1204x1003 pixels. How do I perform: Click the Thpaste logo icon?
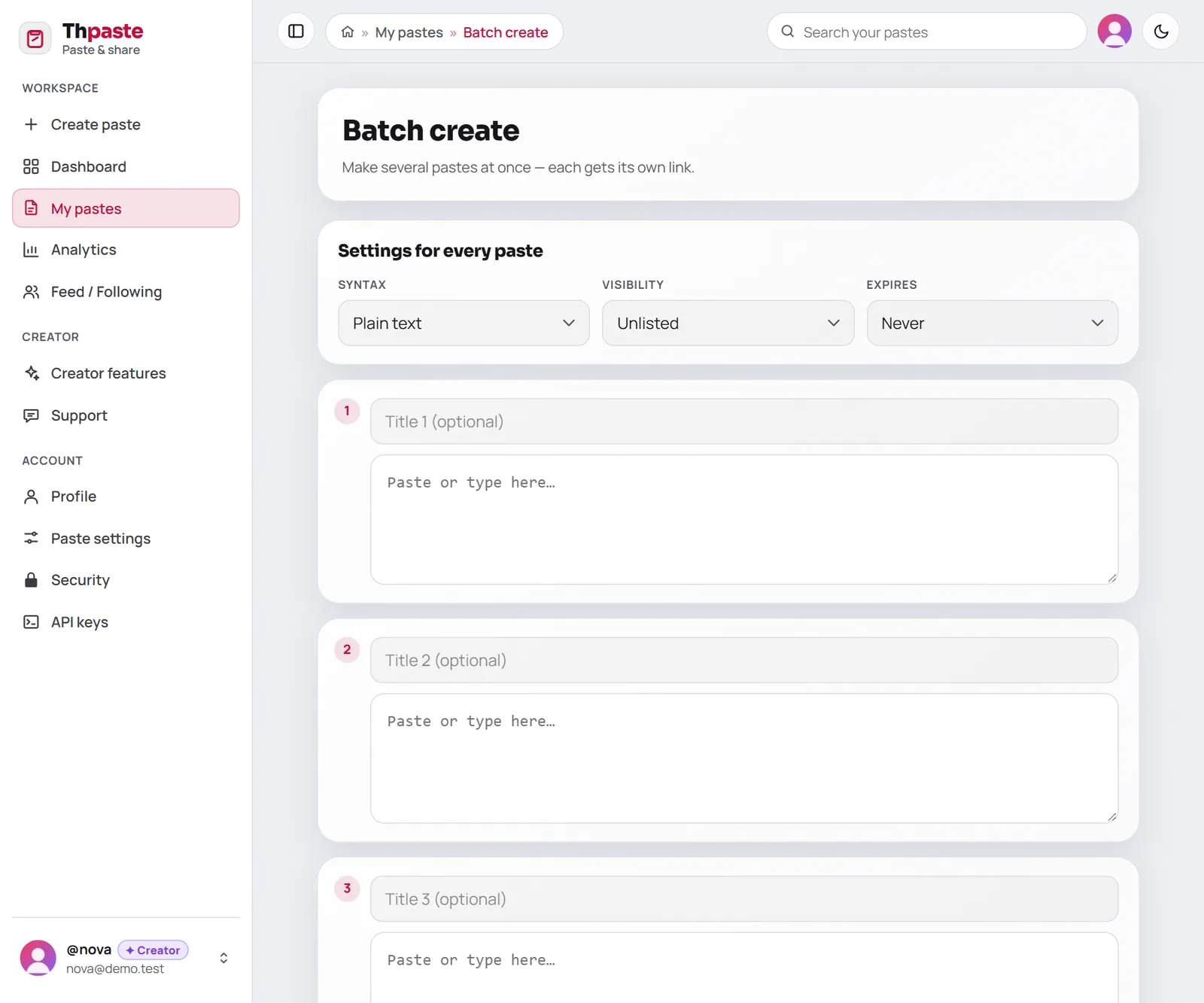pyautogui.click(x=35, y=38)
